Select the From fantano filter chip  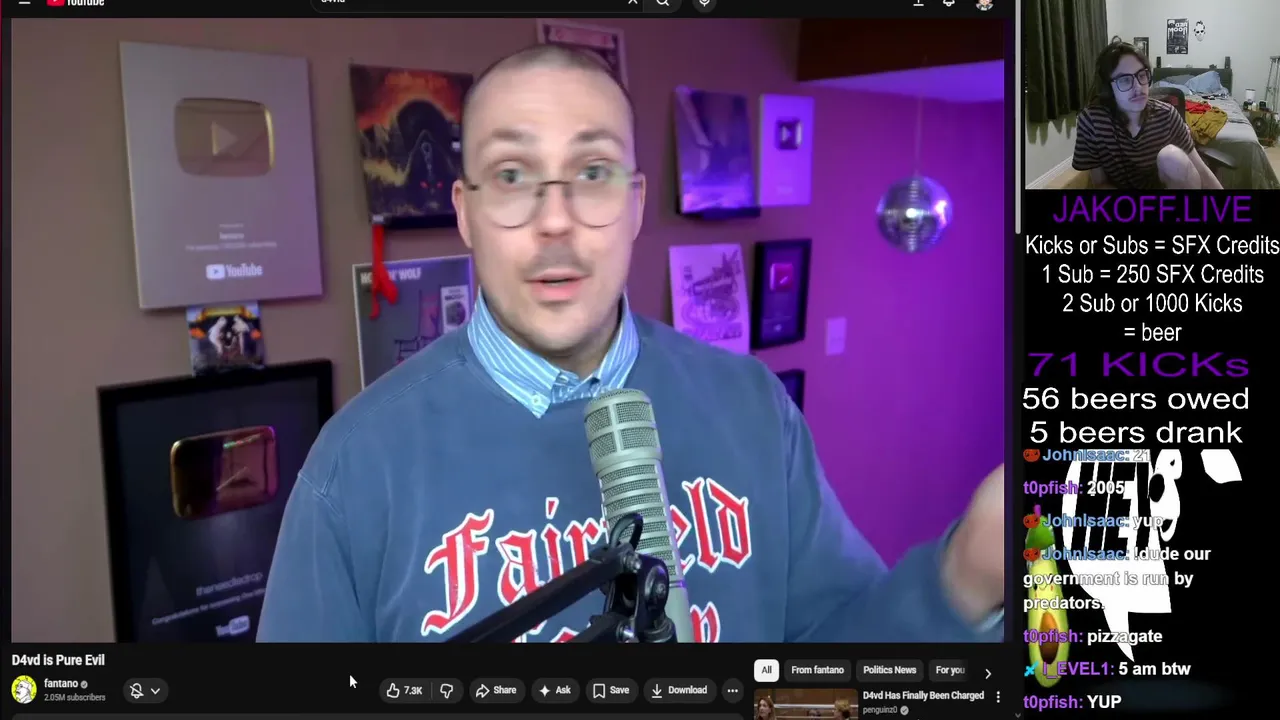coord(817,670)
